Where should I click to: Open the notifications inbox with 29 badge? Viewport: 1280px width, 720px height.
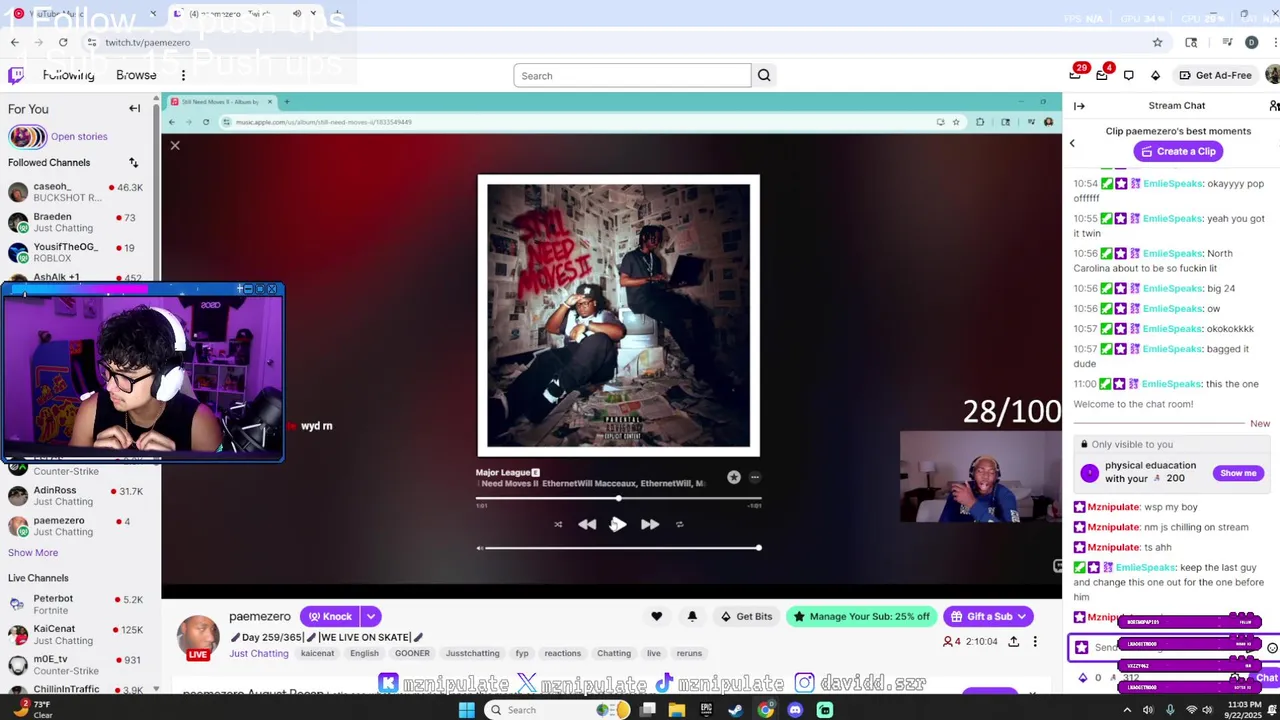click(x=1076, y=75)
